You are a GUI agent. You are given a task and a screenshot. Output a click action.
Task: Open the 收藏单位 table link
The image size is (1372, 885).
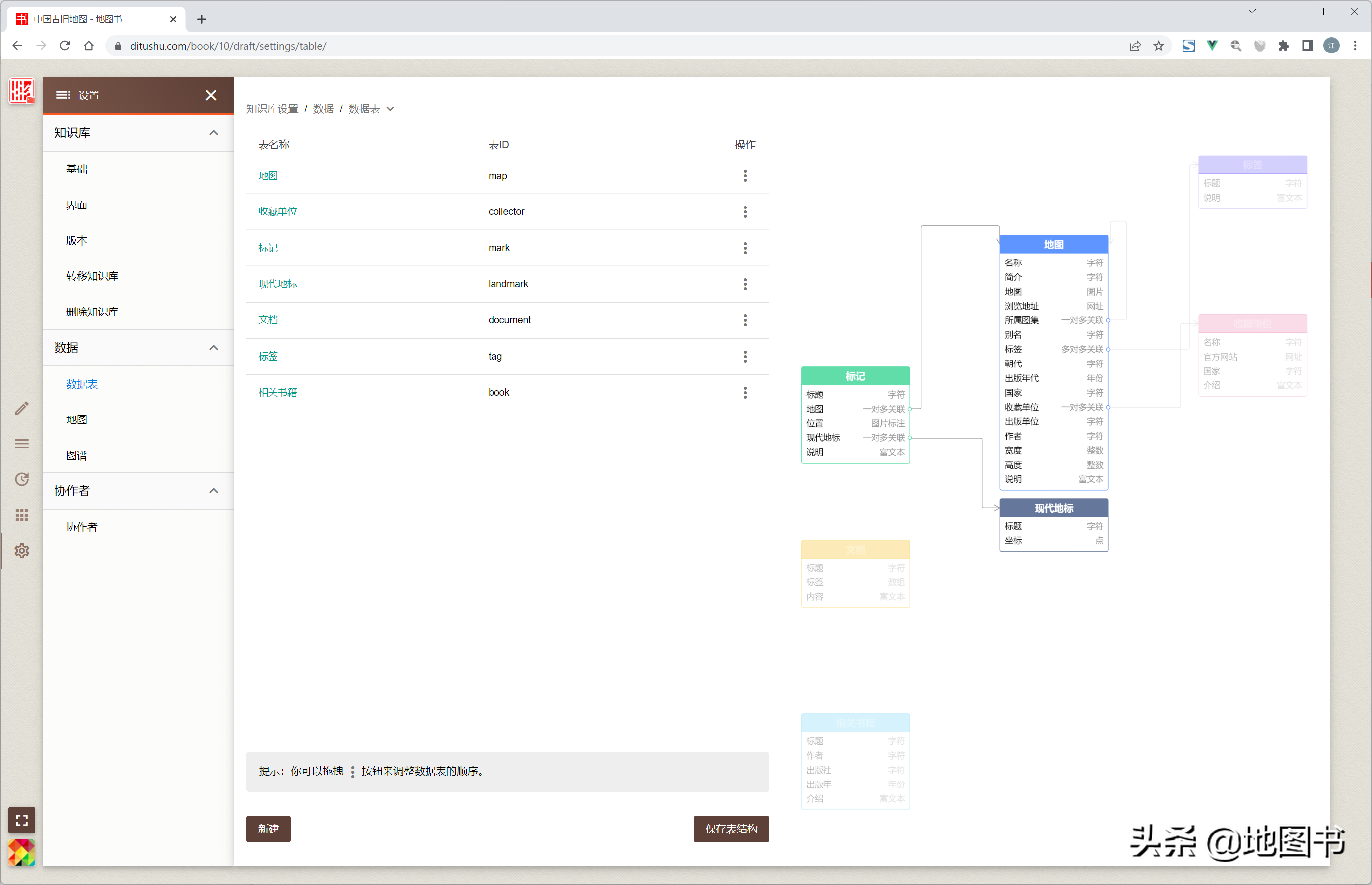click(277, 211)
